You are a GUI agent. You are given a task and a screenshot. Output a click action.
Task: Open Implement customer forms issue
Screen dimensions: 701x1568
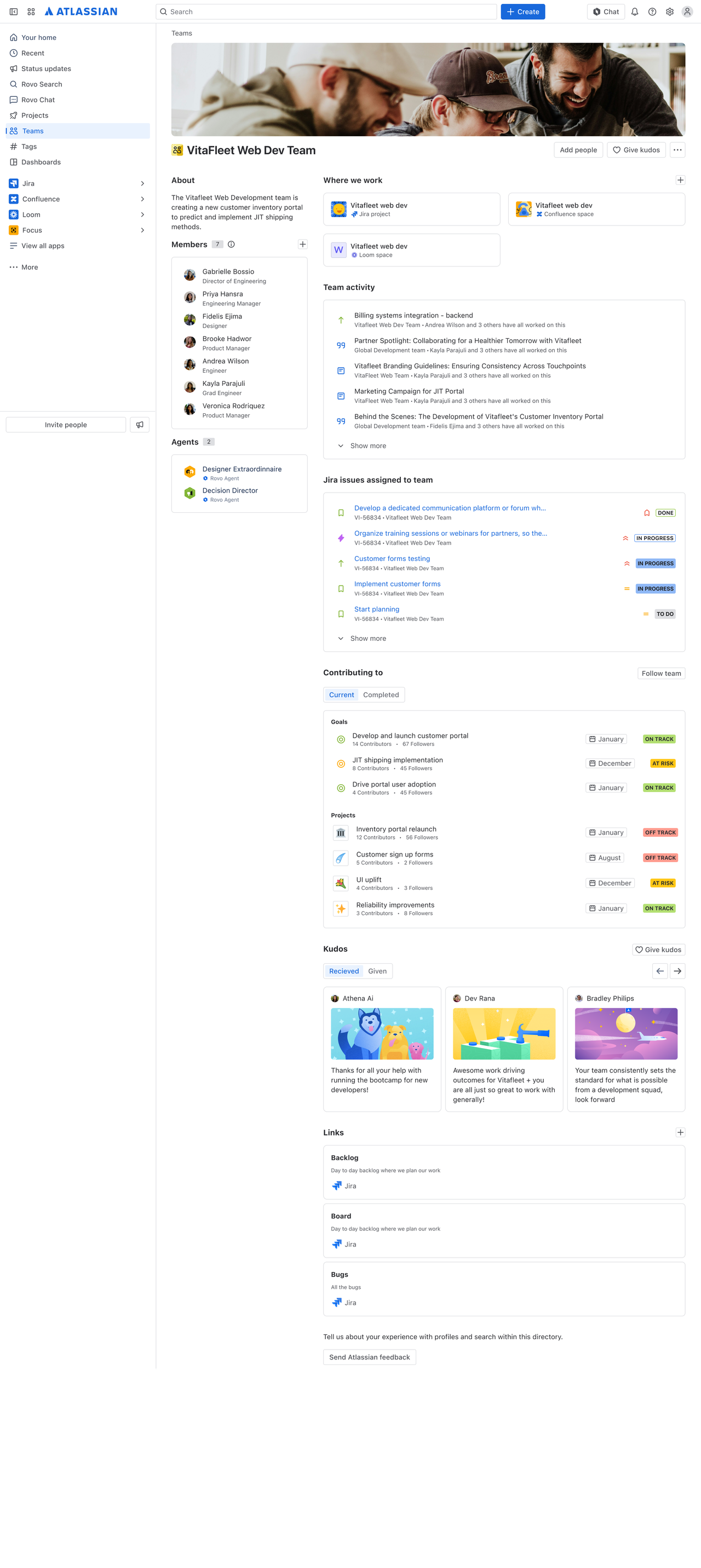tap(397, 584)
